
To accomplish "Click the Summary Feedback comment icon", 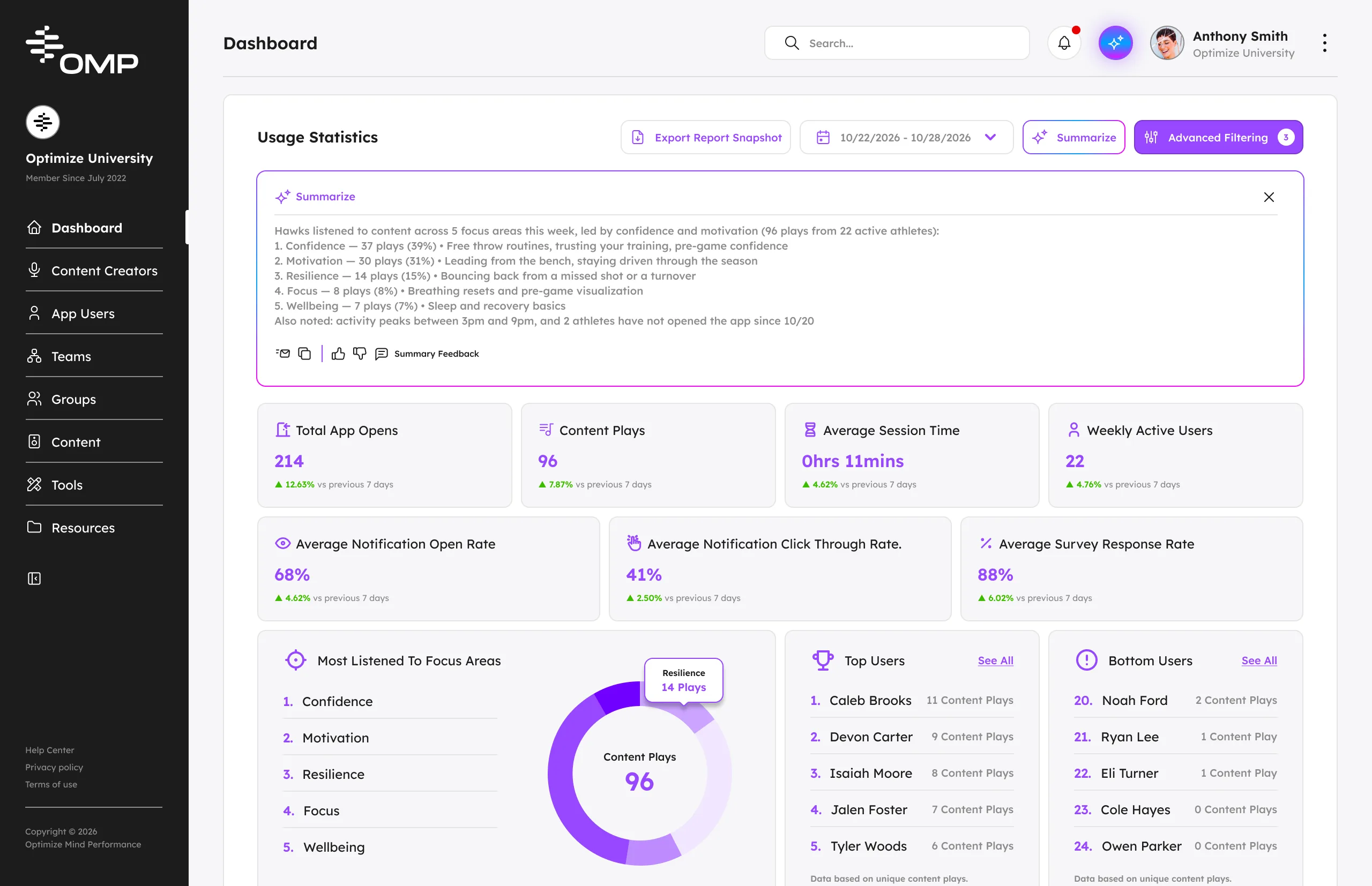I will click(381, 353).
